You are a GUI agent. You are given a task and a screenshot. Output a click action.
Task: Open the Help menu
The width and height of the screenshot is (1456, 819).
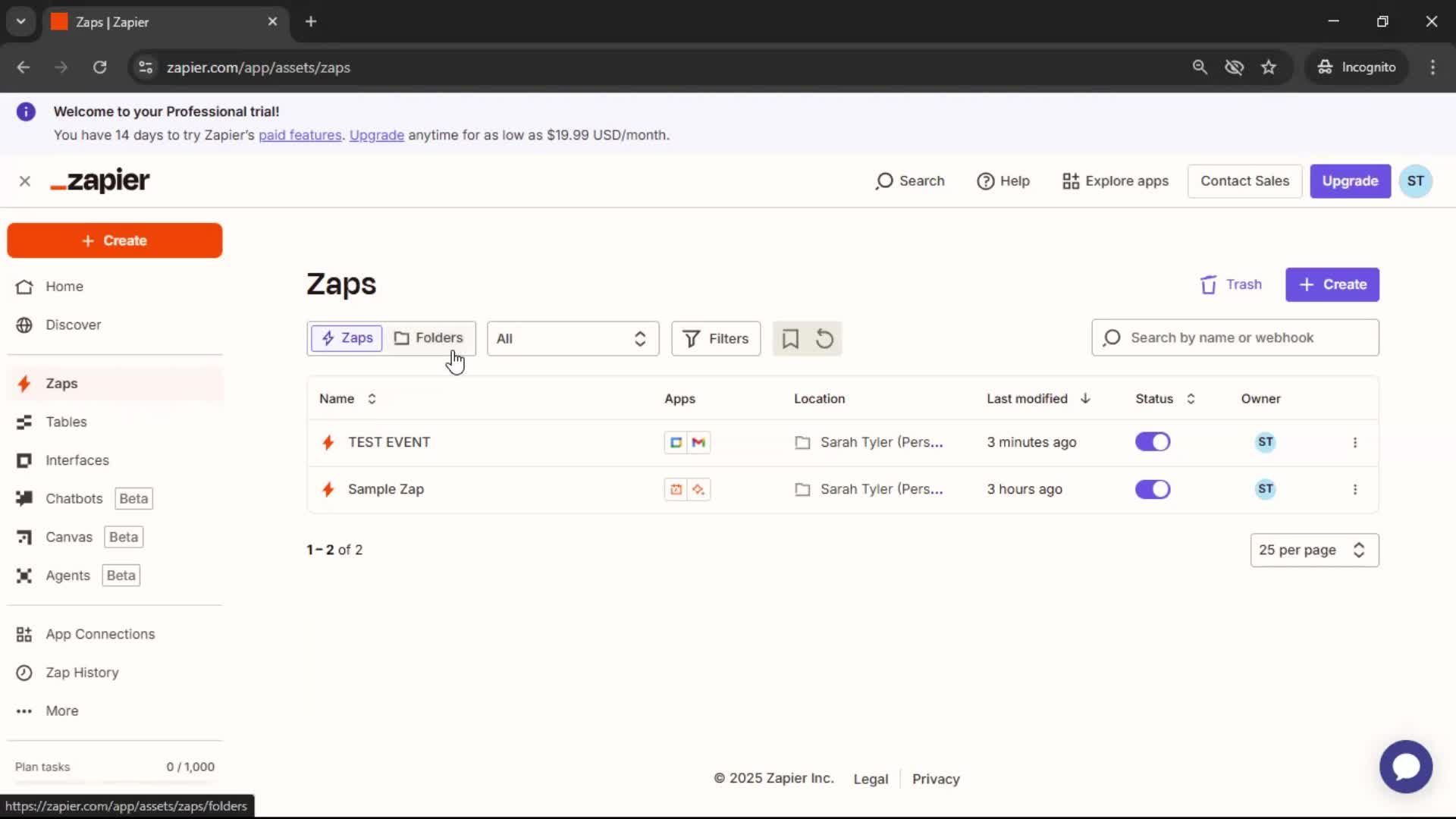point(1003,181)
